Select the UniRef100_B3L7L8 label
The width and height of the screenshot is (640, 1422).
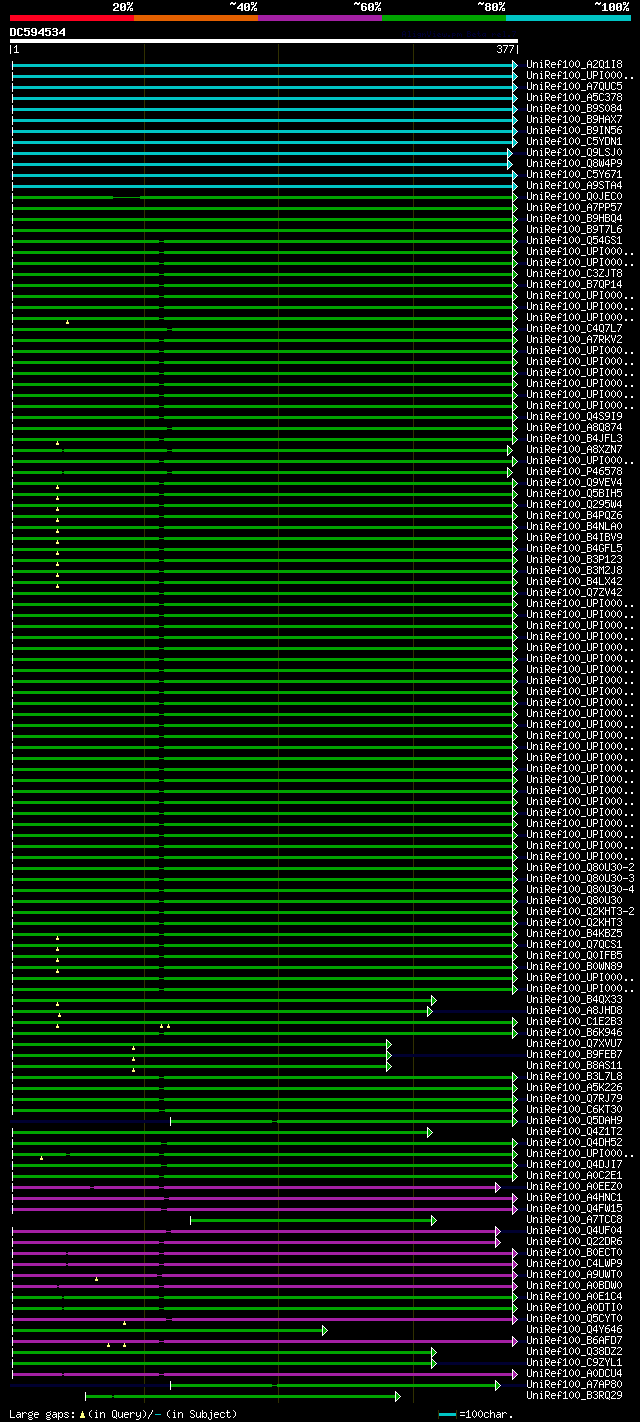click(574, 1076)
